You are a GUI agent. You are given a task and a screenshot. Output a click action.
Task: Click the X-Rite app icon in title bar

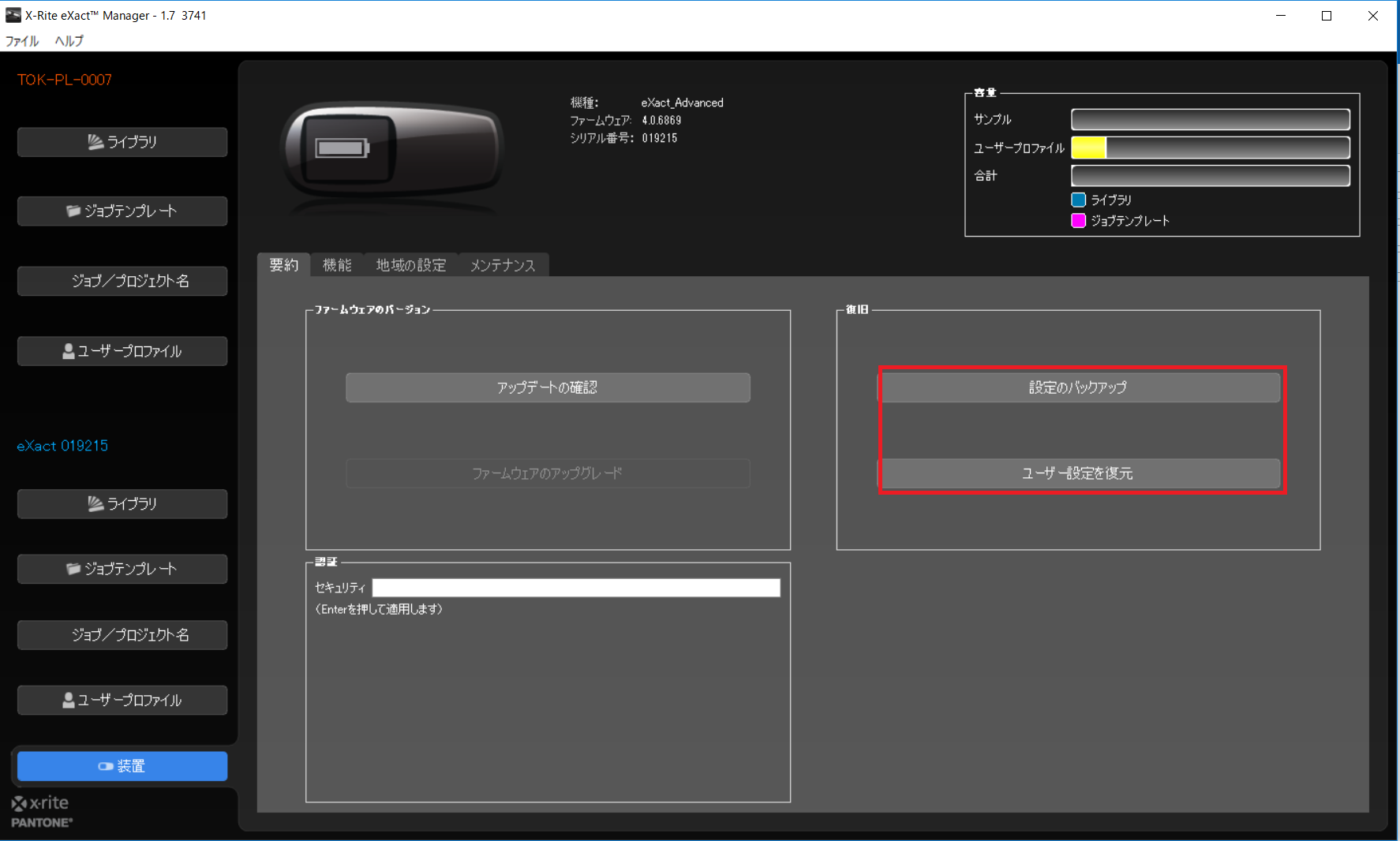pyautogui.click(x=13, y=15)
